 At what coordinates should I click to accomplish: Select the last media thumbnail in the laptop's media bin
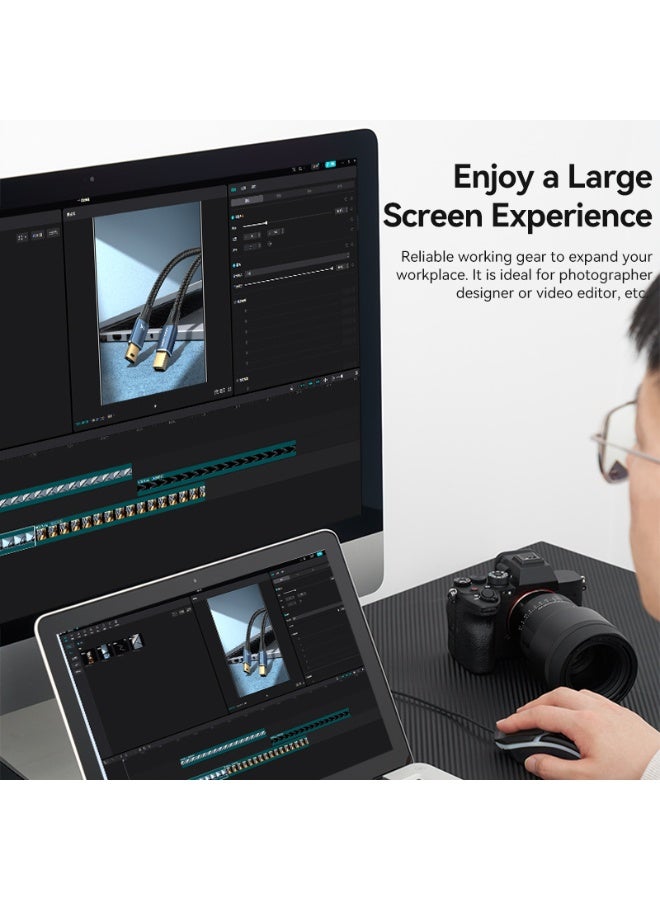click(134, 641)
